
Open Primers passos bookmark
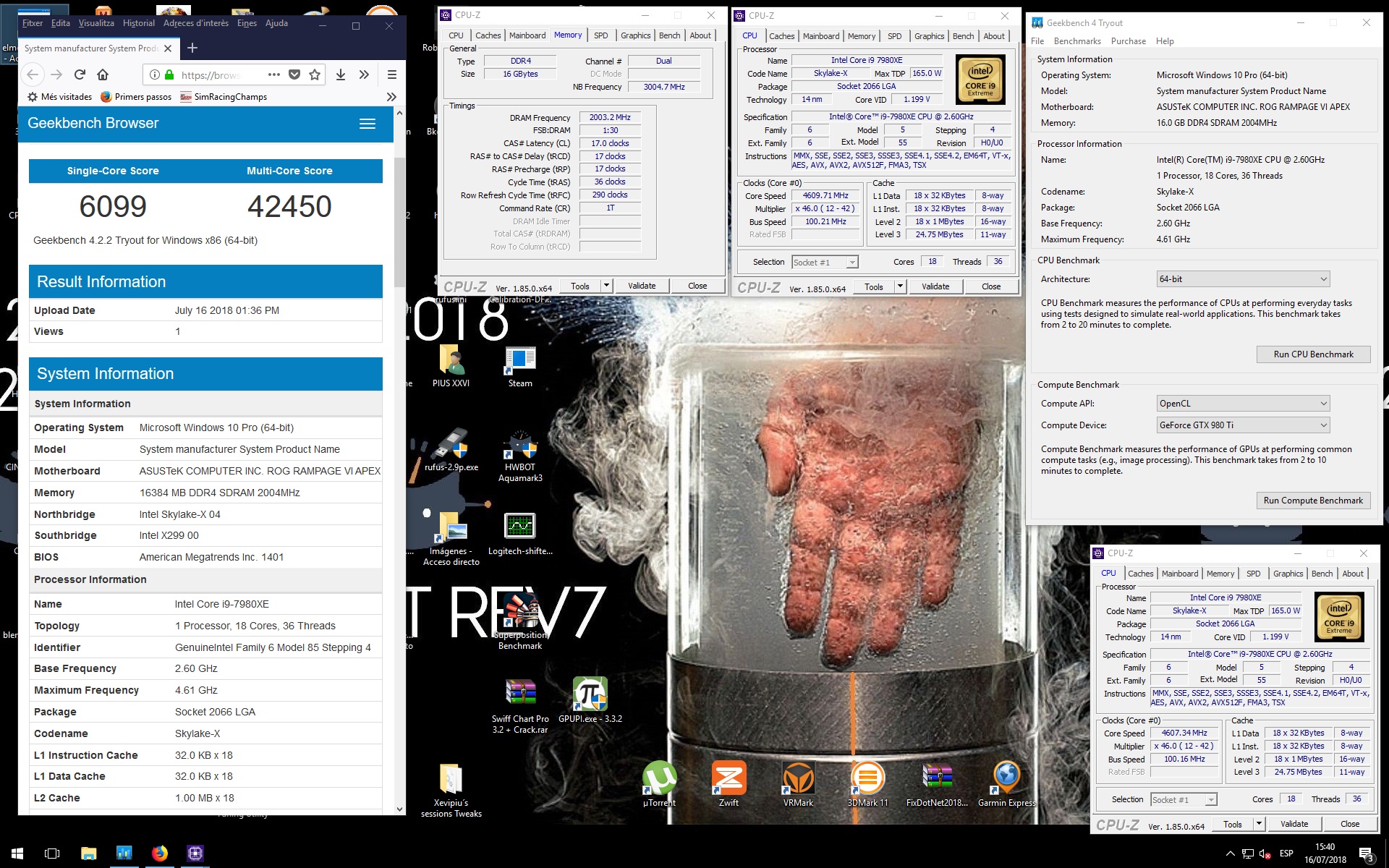(136, 97)
